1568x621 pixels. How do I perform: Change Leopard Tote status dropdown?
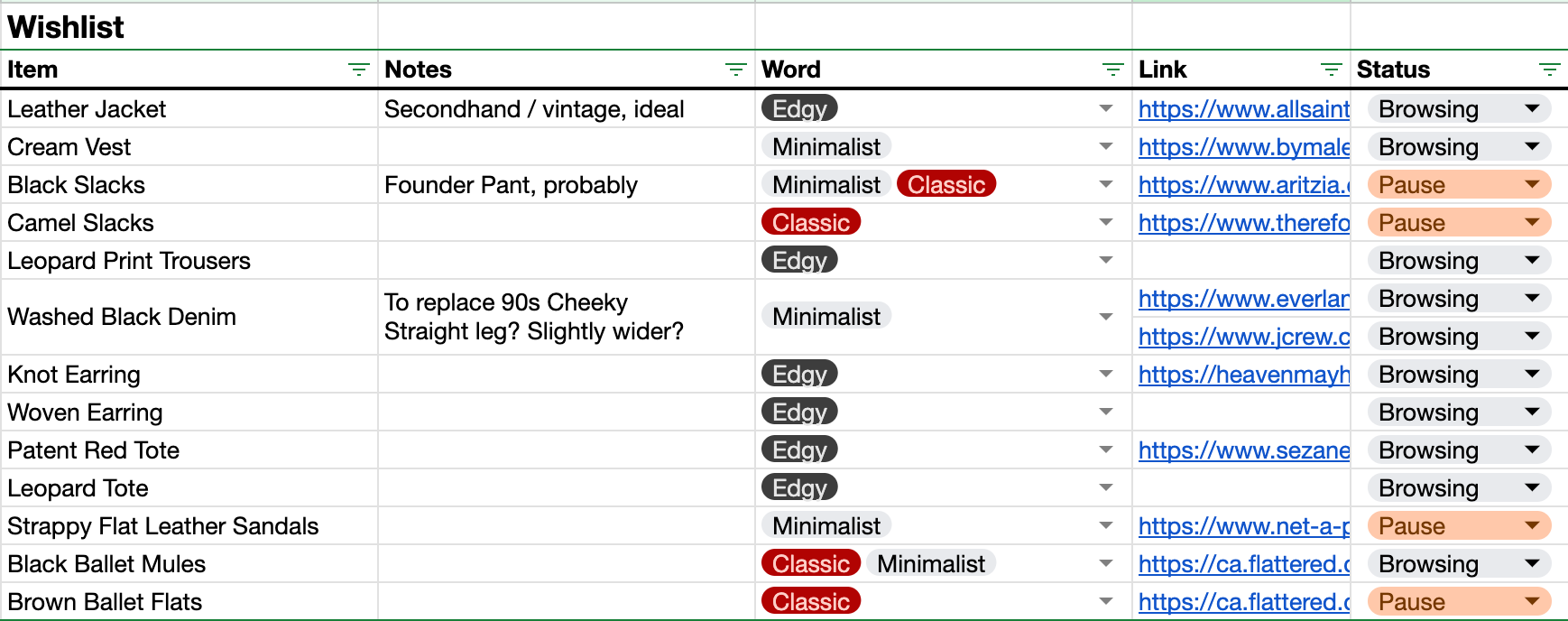click(1460, 487)
